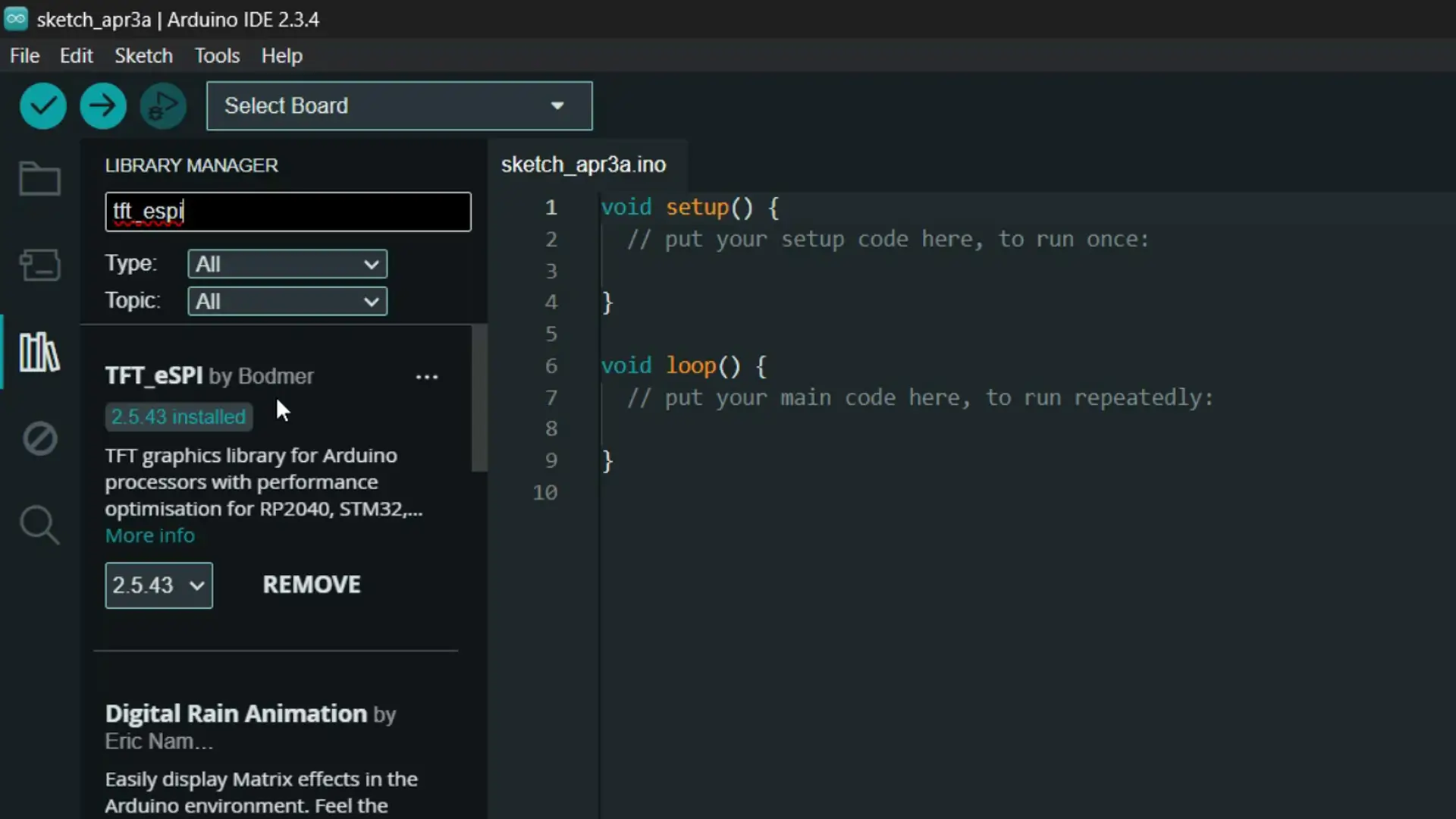Viewport: 1456px width, 819px height.
Task: Expand the Topic filter dropdown
Action: tap(287, 301)
